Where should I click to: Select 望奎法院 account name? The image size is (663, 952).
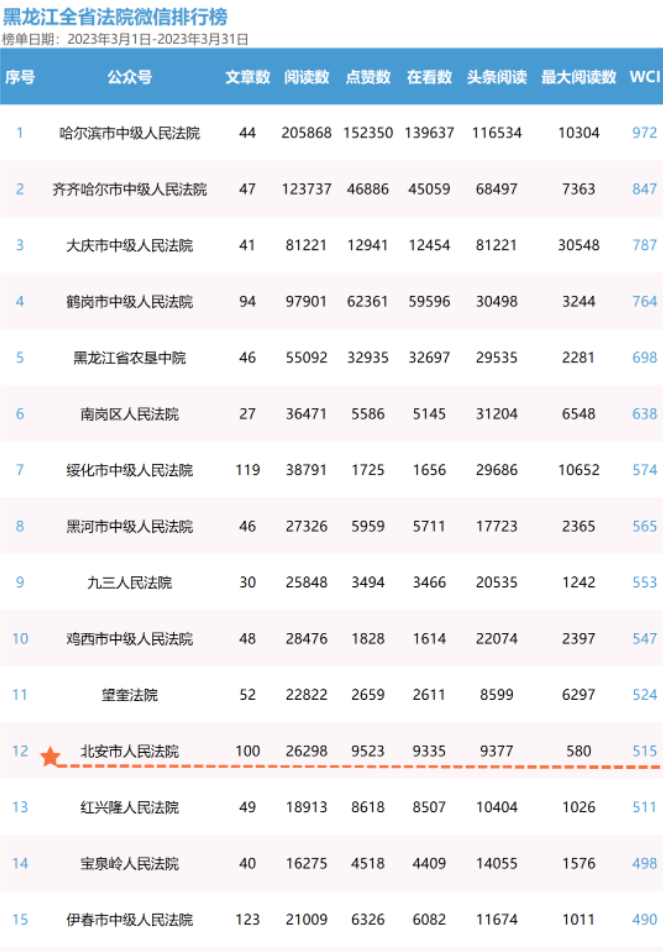point(129,695)
